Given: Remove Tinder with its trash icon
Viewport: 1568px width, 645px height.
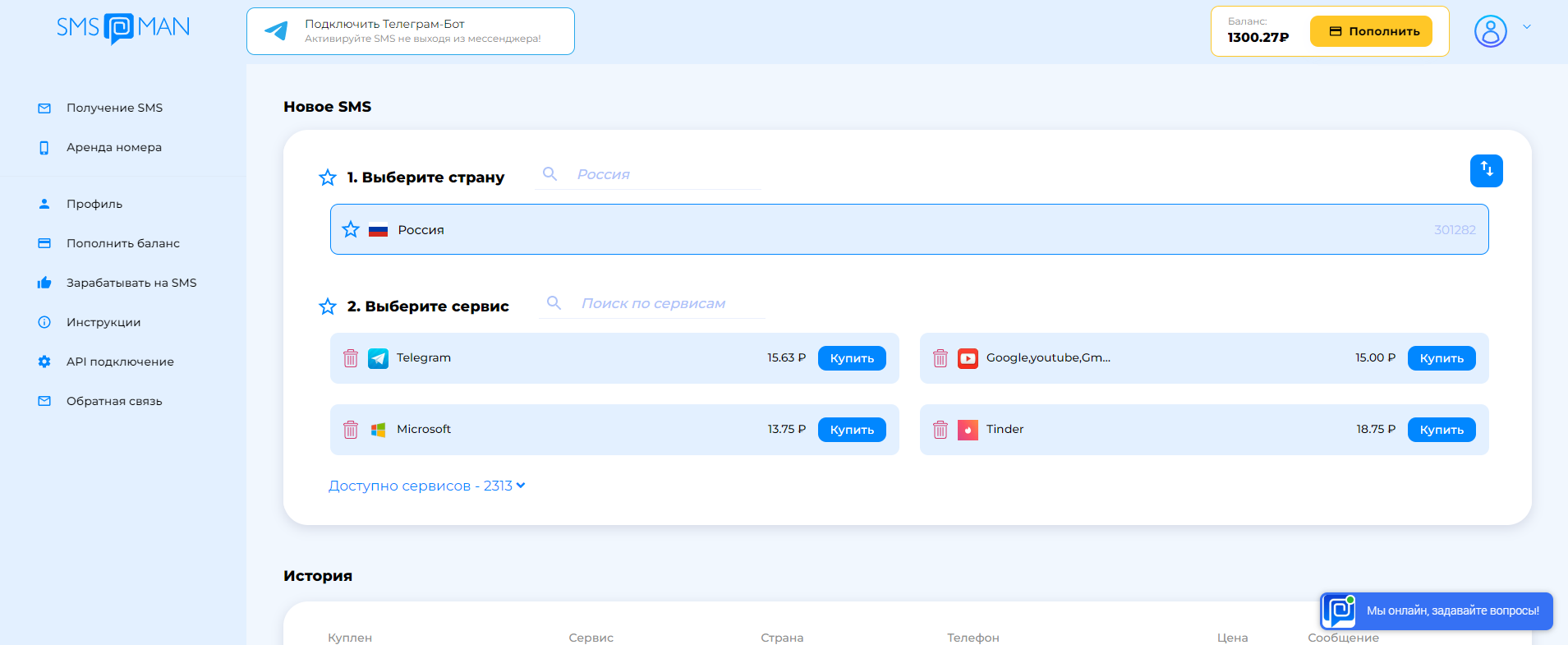Looking at the screenshot, I should pos(940,430).
